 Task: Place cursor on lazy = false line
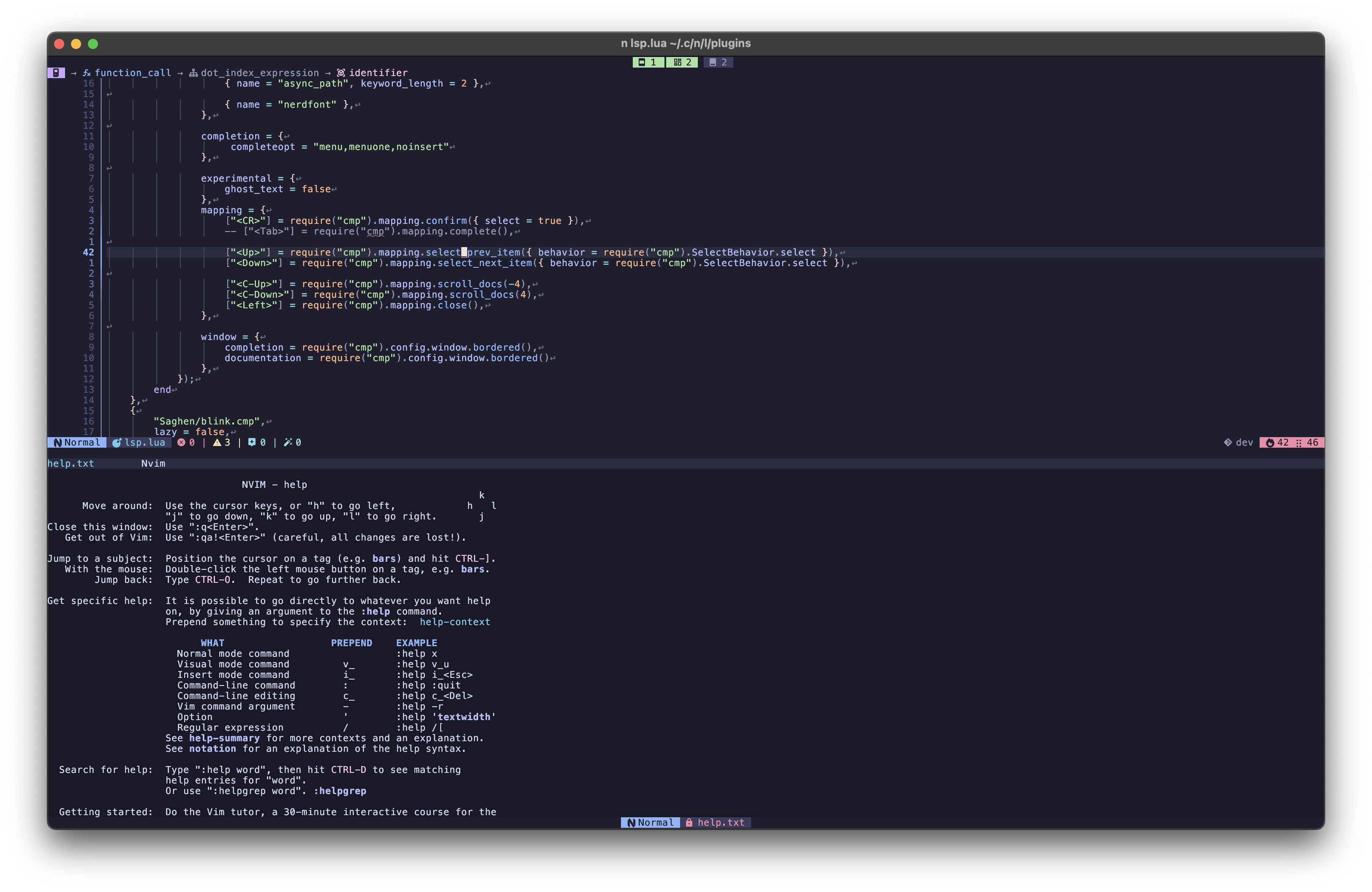tap(191, 432)
